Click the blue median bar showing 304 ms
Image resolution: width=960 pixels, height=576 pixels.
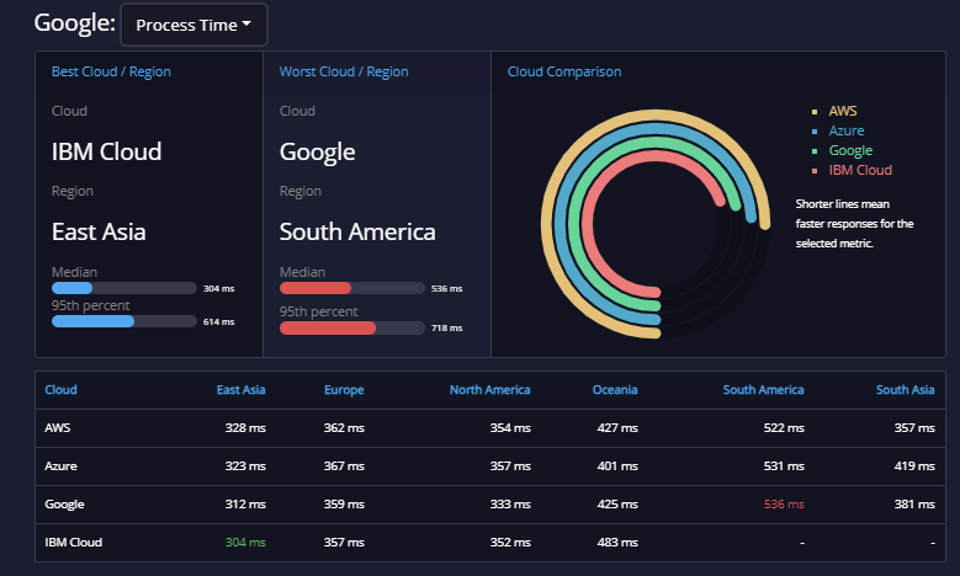(x=72, y=288)
